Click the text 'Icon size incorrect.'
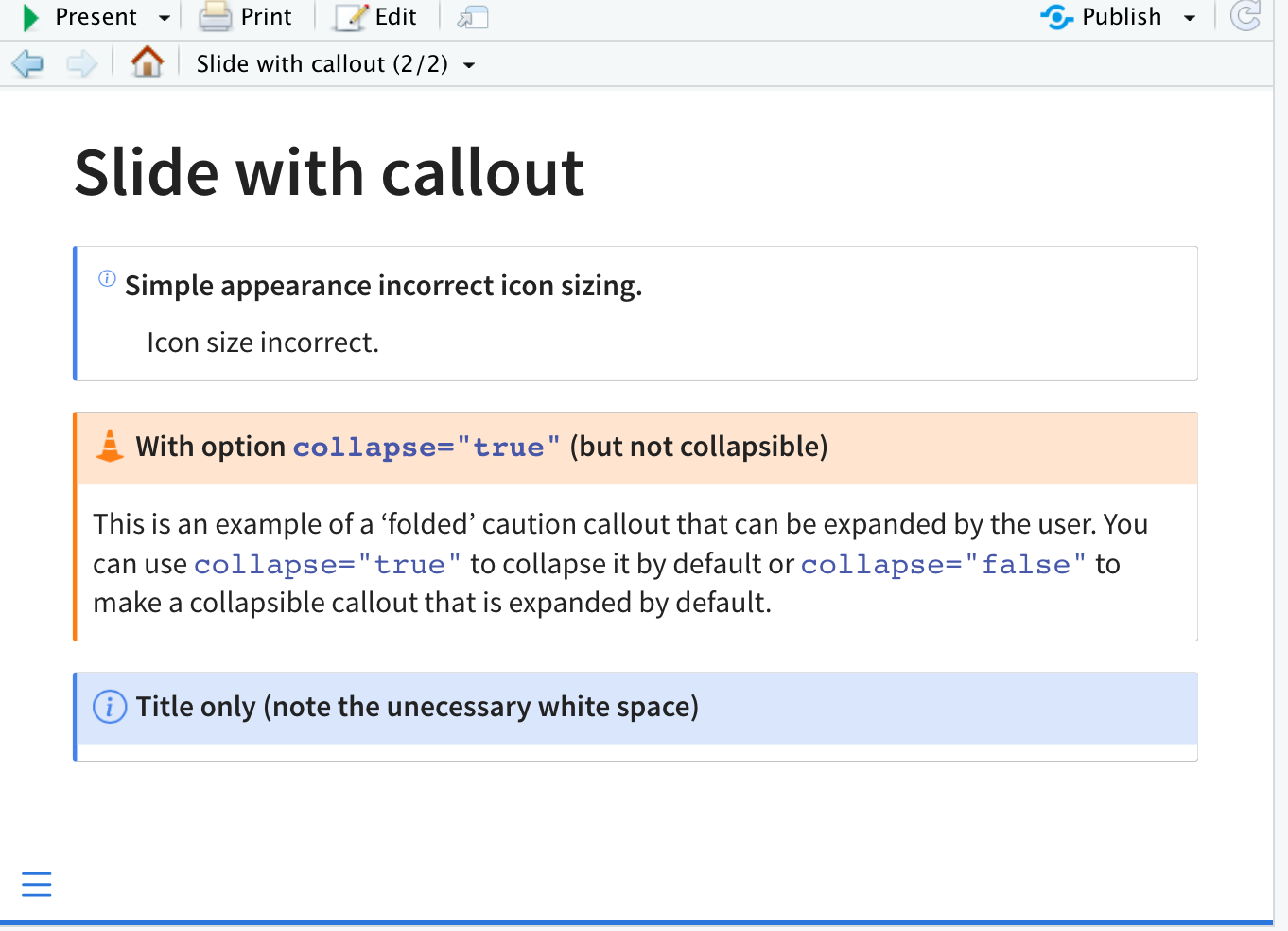1288x931 pixels. tap(263, 343)
